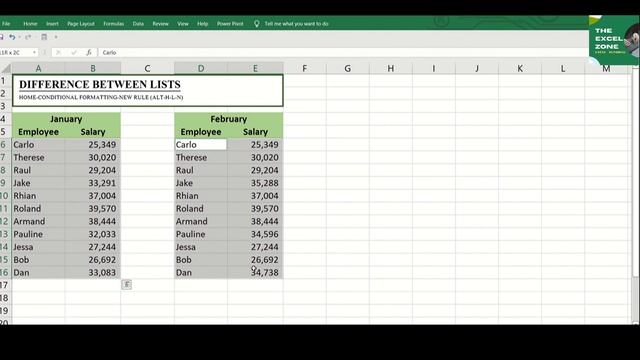Click the Name Box showing 11R x 2C
This screenshot has height=360, width=640.
point(16,53)
